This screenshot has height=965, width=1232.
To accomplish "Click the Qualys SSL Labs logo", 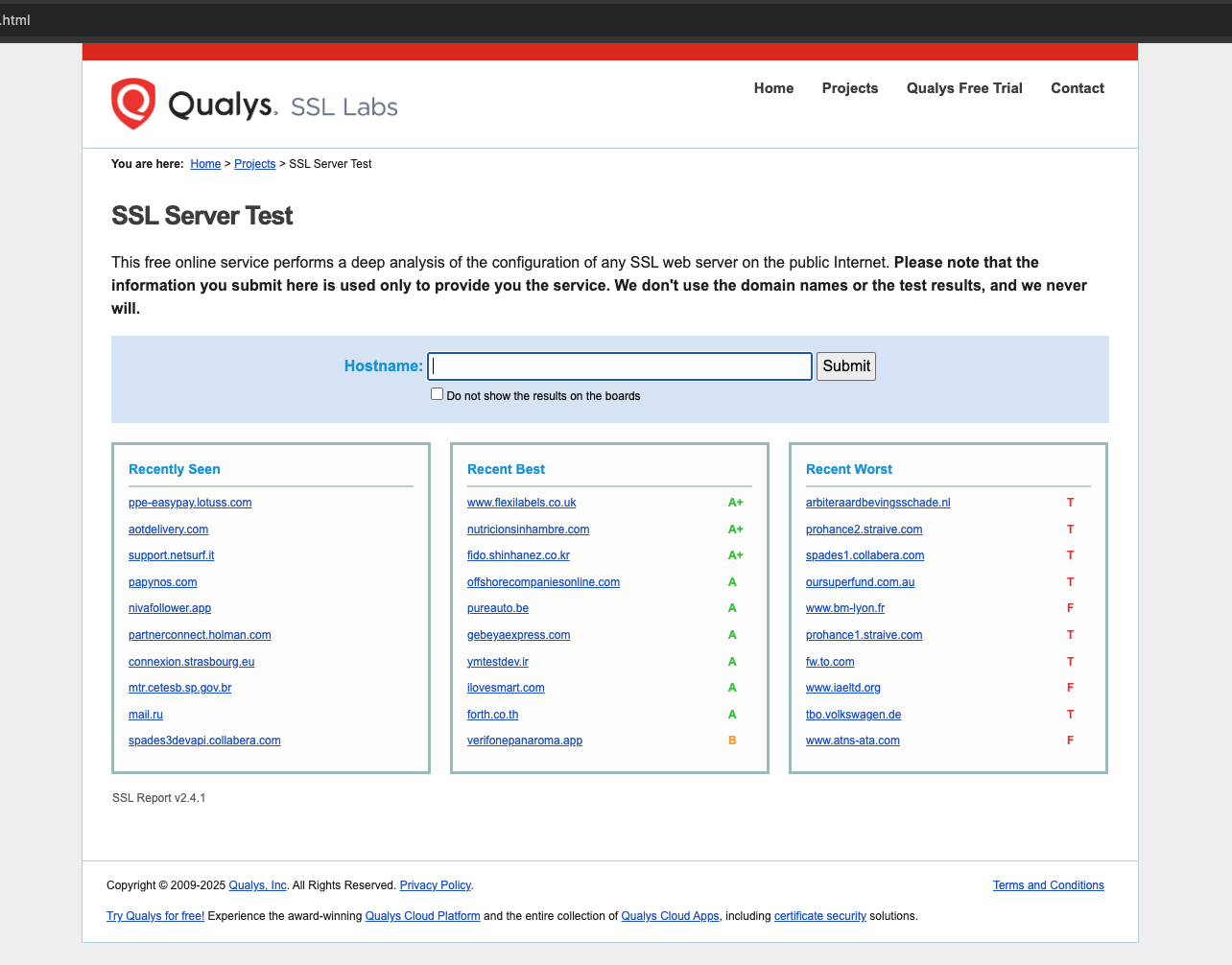I will pos(254,104).
